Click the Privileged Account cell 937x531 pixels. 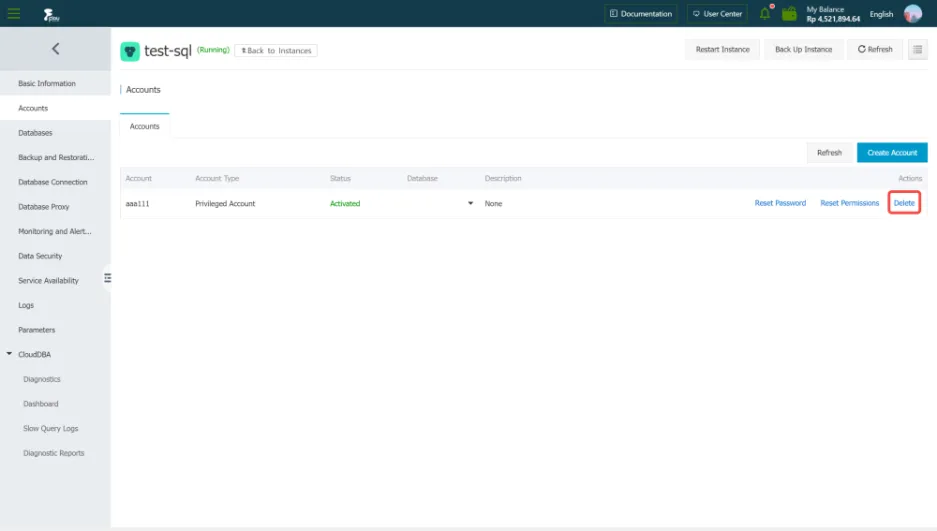coord(225,204)
